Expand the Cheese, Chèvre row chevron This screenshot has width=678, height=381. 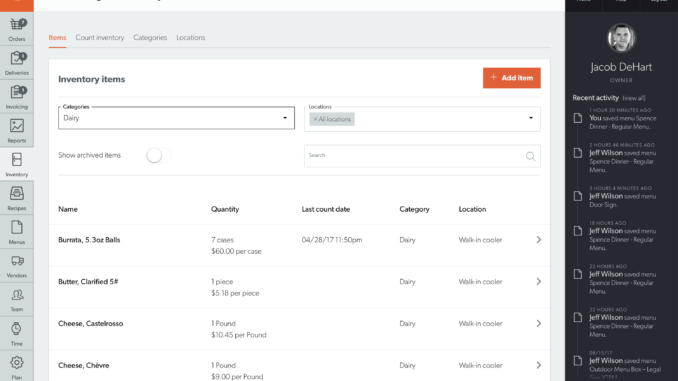[x=539, y=365]
